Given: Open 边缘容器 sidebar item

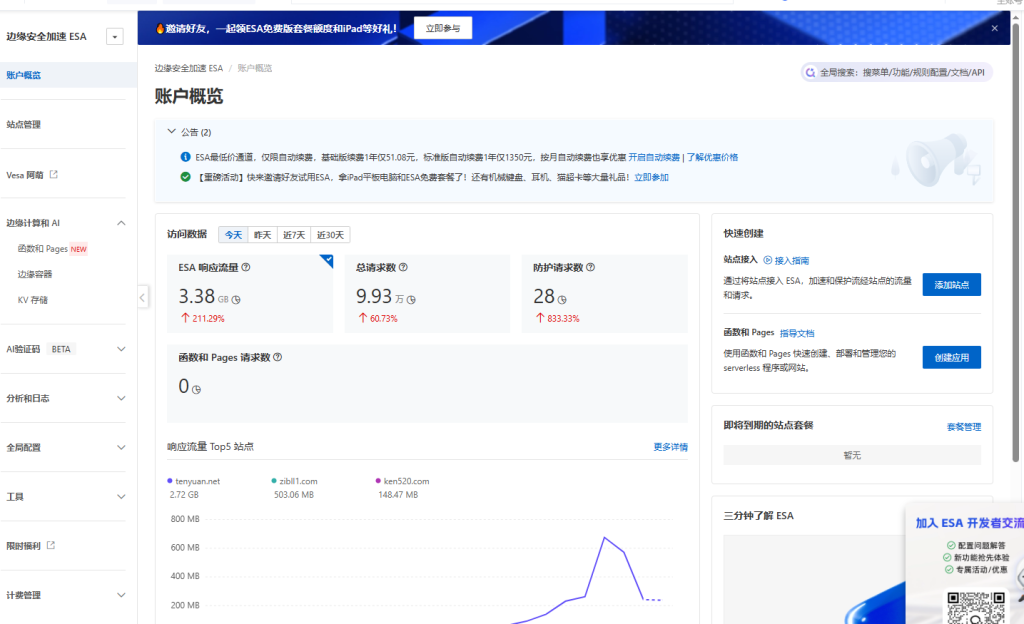Looking at the screenshot, I should 35,274.
